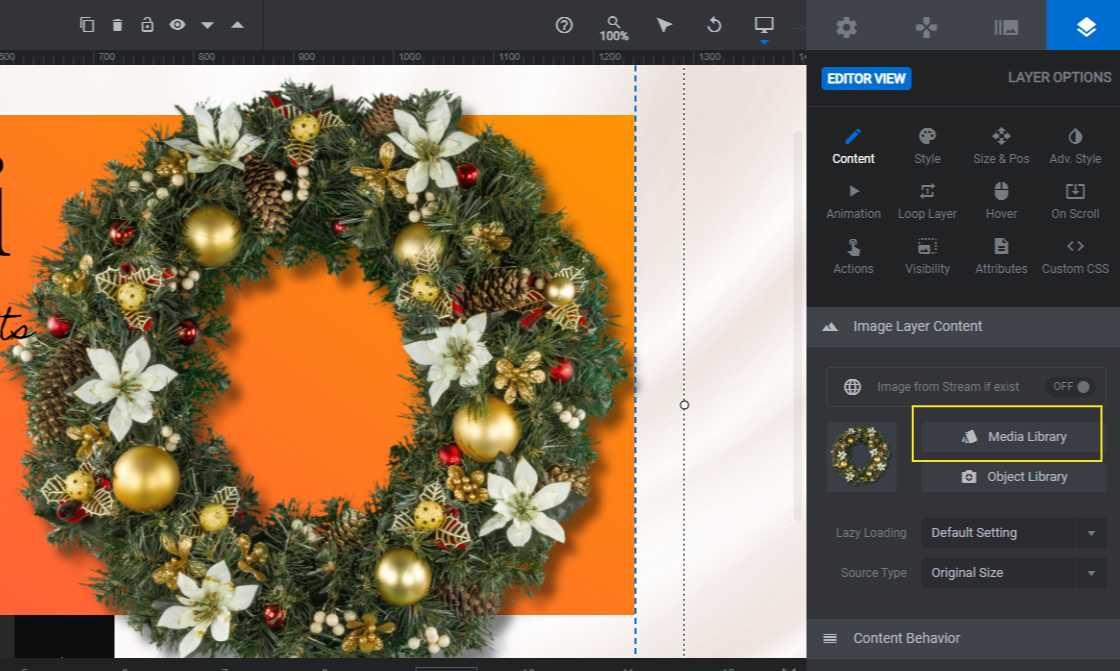Image resolution: width=1120 pixels, height=671 pixels.
Task: Toggle the layer lock icon
Action: pyautogui.click(x=147, y=25)
